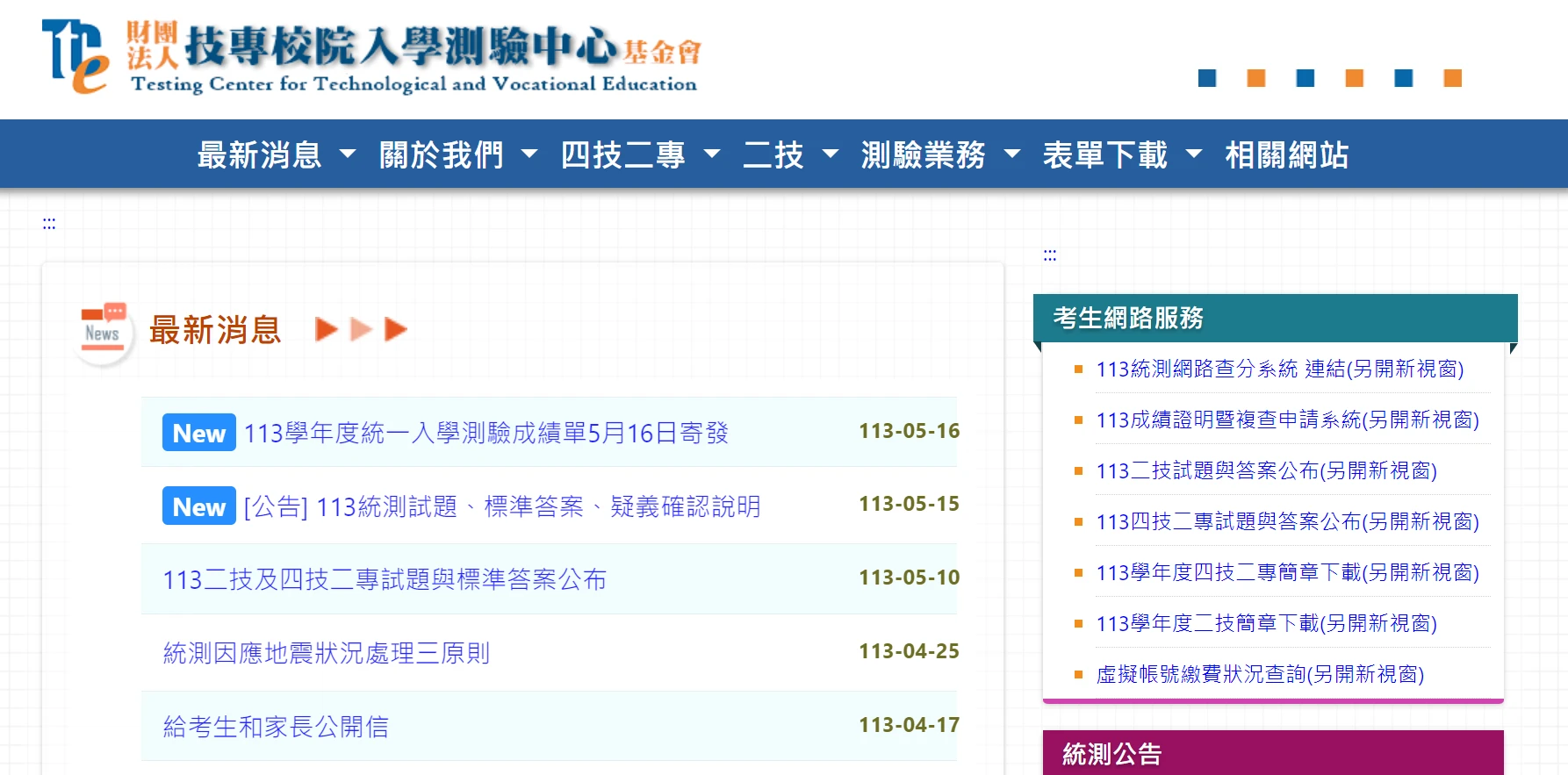Image resolution: width=1568 pixels, height=775 pixels.
Task: Expand the 四技二專 navigation dropdown arrow
Action: click(712, 154)
